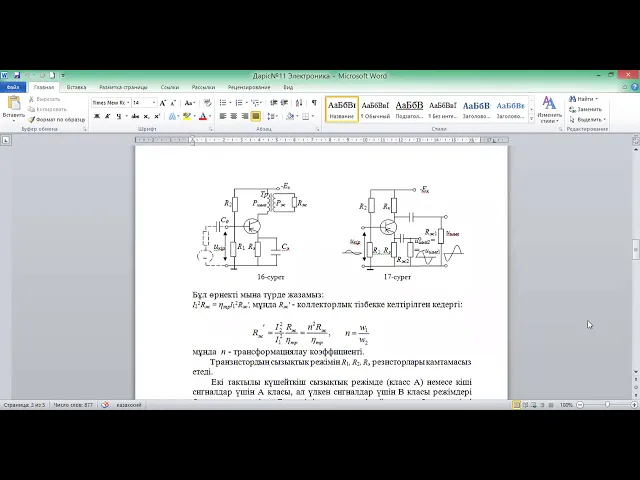The width and height of the screenshot is (640, 480).
Task: Open the Change Case (Аа) dropdown
Action: pos(190,103)
